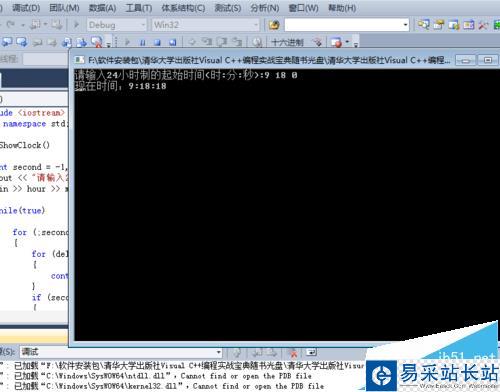The width and height of the screenshot is (500, 392).
Task: Open the 分析(N) menu
Action: (265, 7)
